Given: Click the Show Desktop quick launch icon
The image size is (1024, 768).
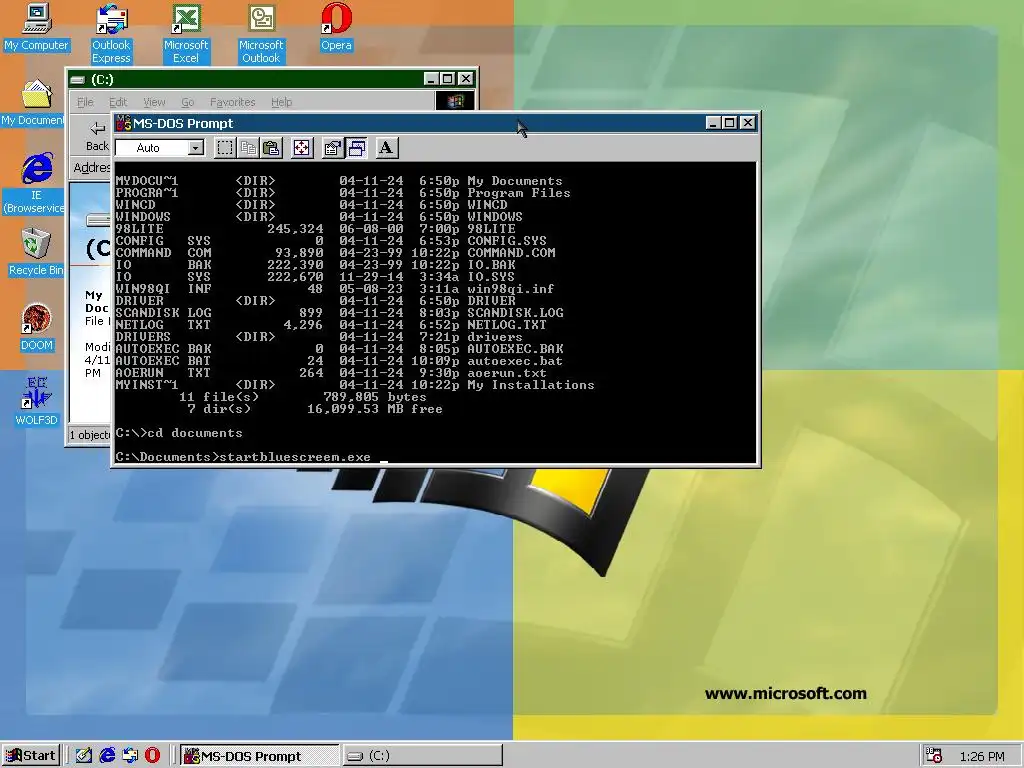Looking at the screenshot, I should tap(84, 756).
